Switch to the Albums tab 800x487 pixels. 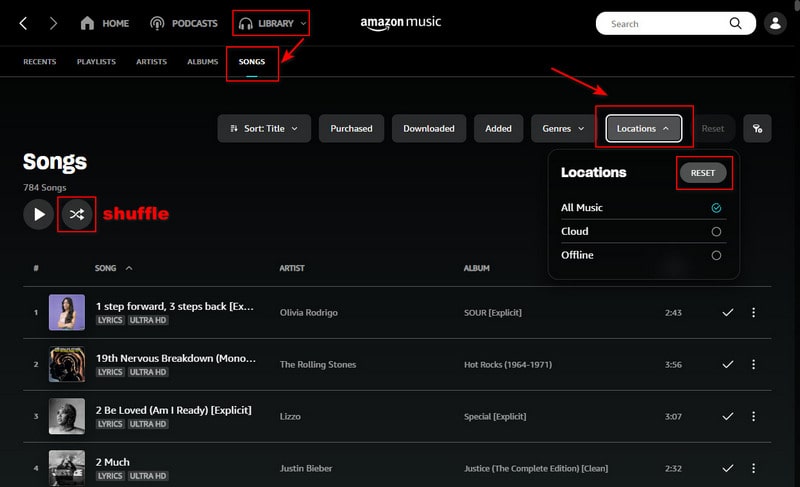[202, 62]
